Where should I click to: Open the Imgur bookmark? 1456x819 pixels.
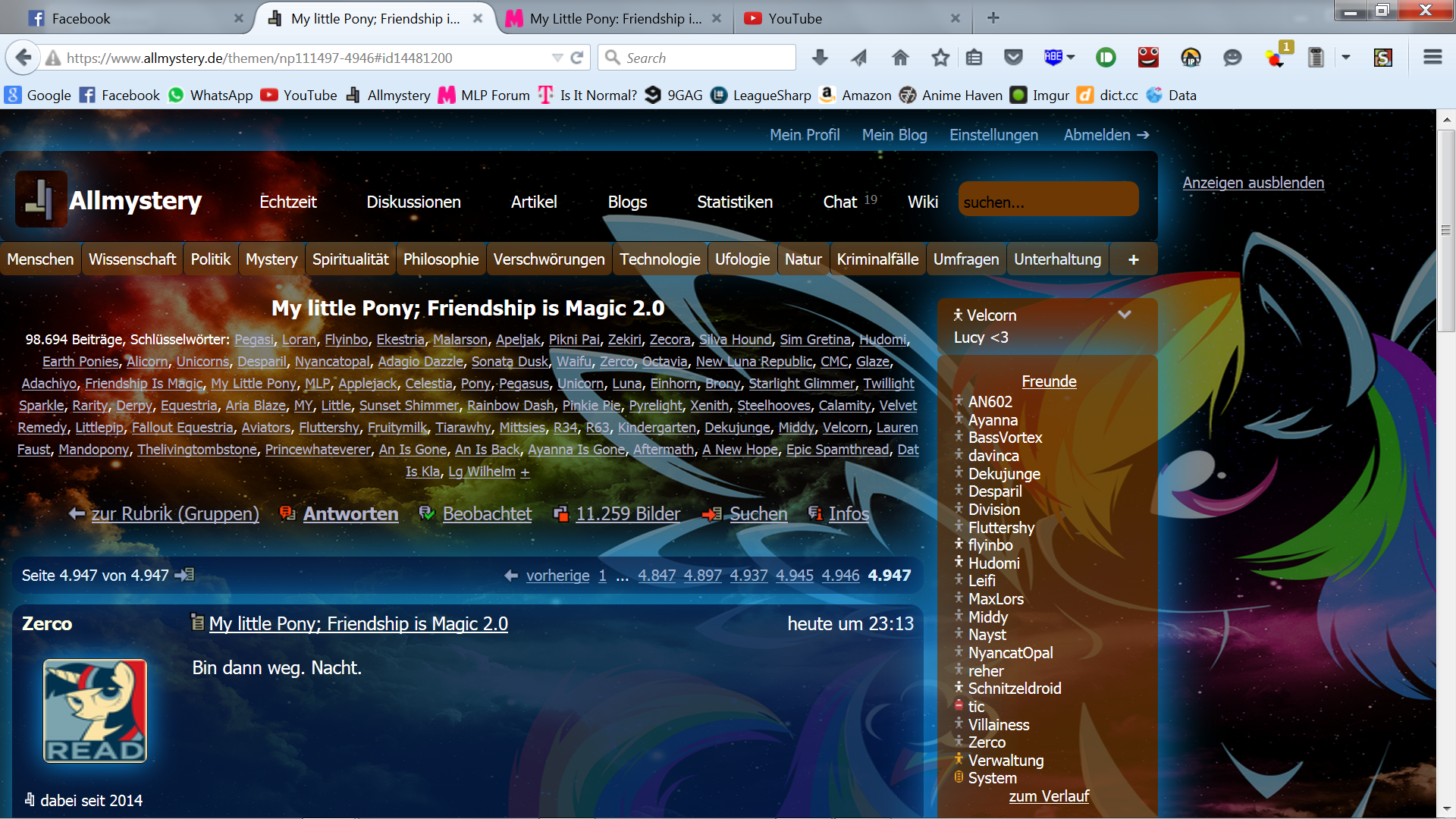(x=1040, y=95)
